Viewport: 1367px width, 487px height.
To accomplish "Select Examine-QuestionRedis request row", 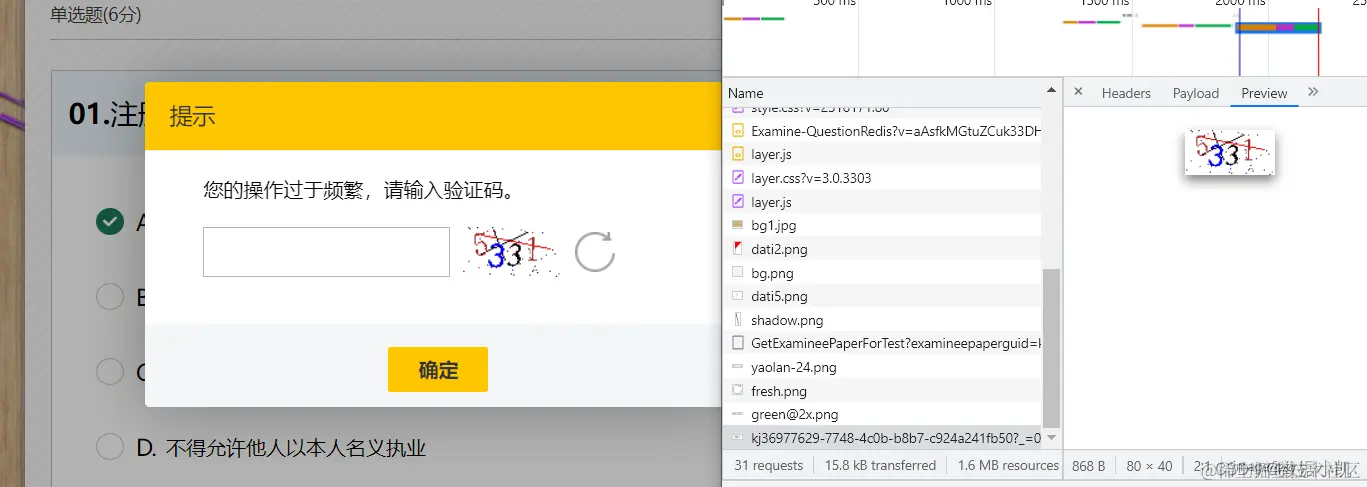I will tap(884, 130).
